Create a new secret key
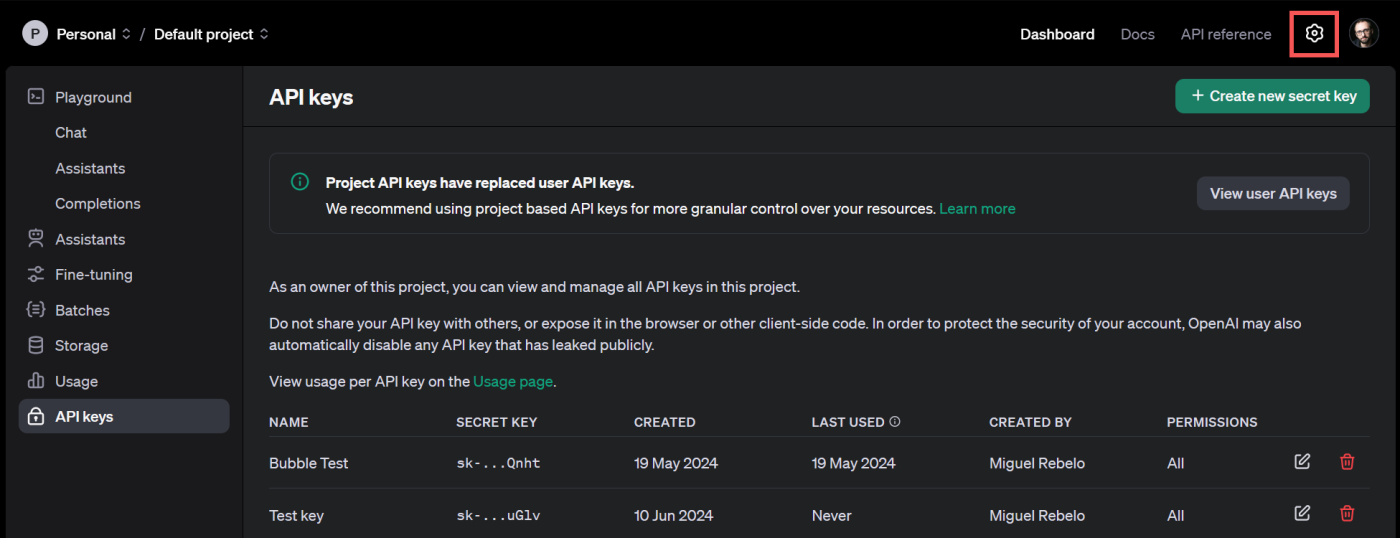The width and height of the screenshot is (1400, 538). (1272, 96)
